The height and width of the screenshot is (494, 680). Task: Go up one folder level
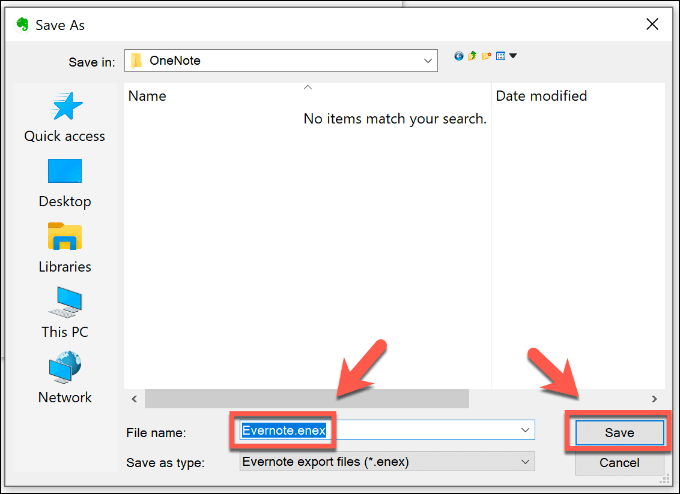[472, 56]
